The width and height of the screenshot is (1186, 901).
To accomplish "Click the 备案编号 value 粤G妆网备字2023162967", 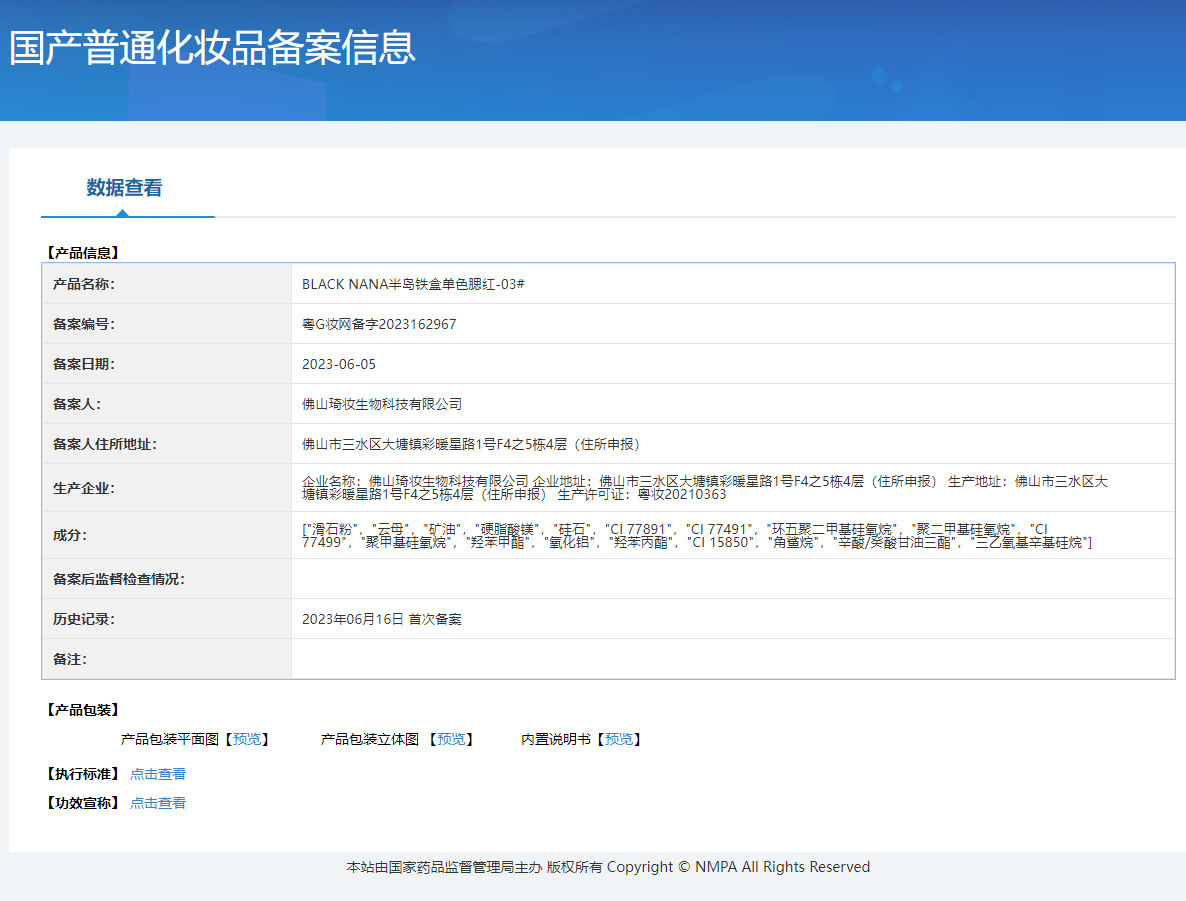I will 379,324.
